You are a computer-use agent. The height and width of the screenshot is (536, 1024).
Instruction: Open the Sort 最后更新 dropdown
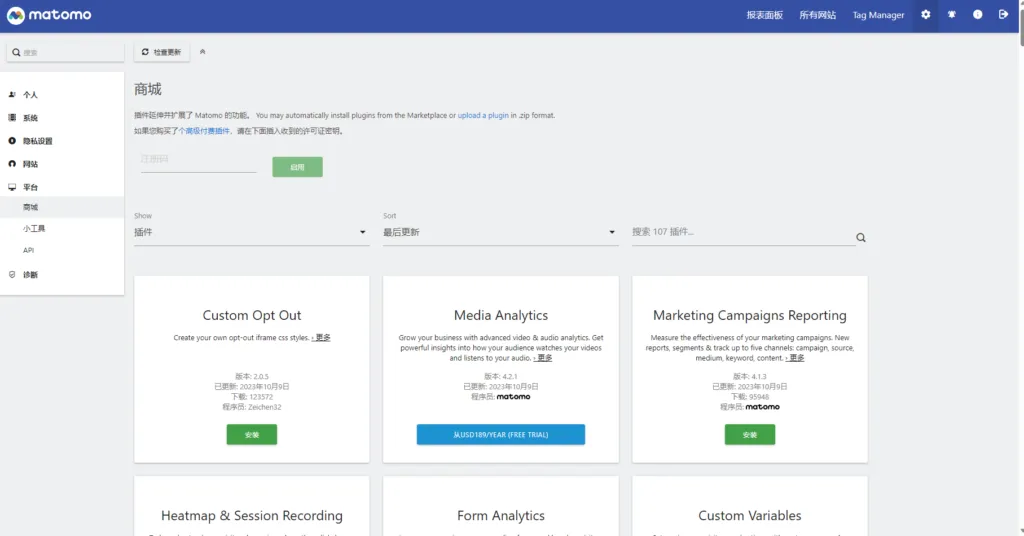pyautogui.click(x=500, y=233)
